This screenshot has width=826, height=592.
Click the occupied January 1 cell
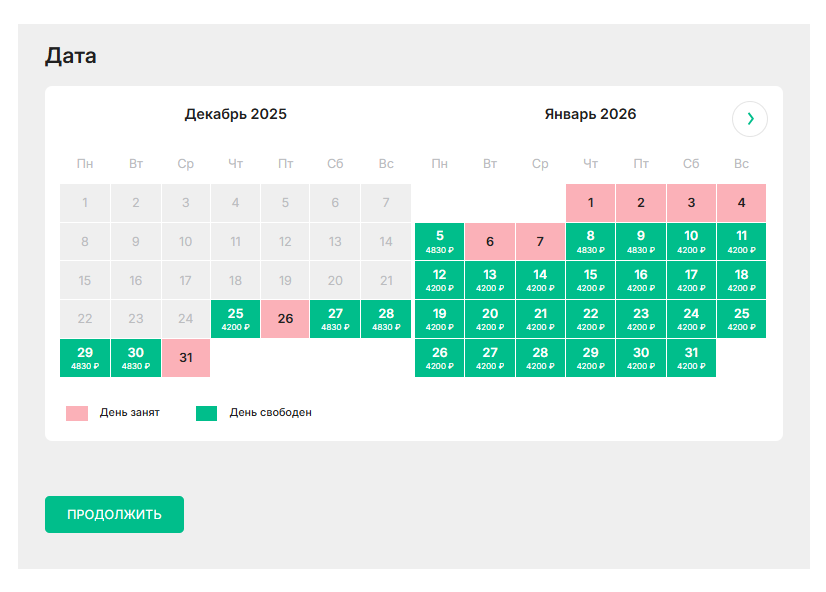591,202
